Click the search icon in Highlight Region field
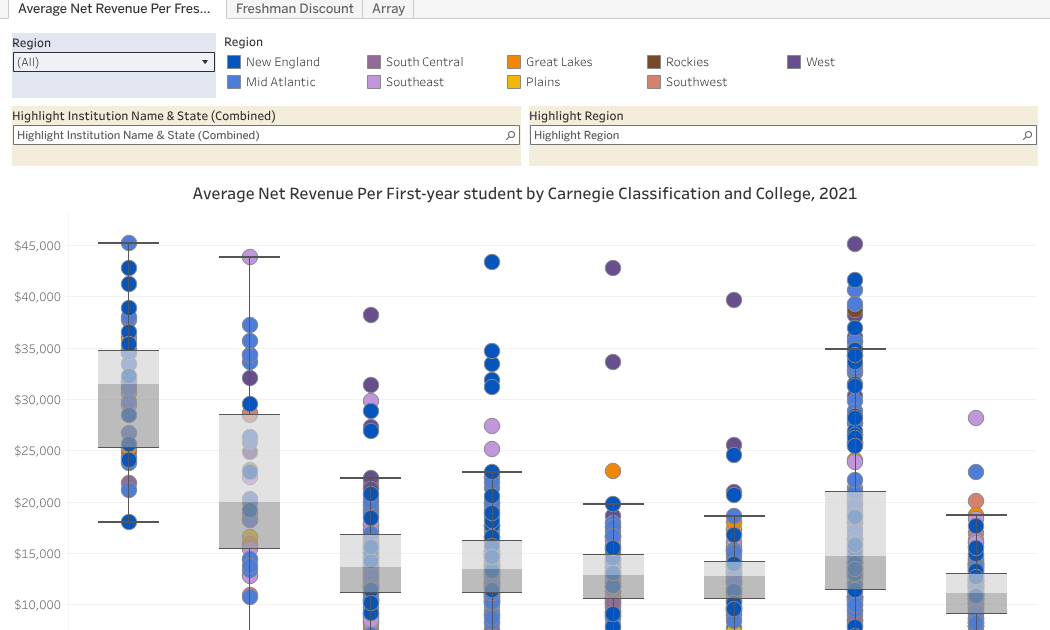Viewport: 1050px width, 630px height. (1028, 135)
